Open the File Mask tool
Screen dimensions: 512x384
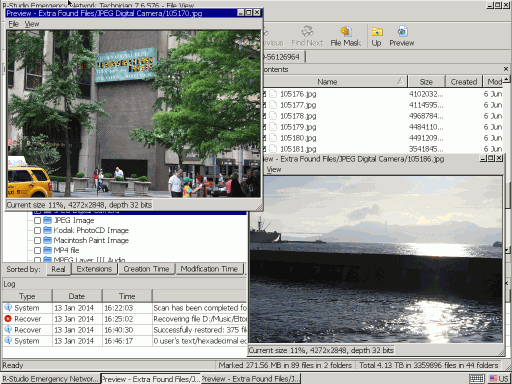point(346,36)
